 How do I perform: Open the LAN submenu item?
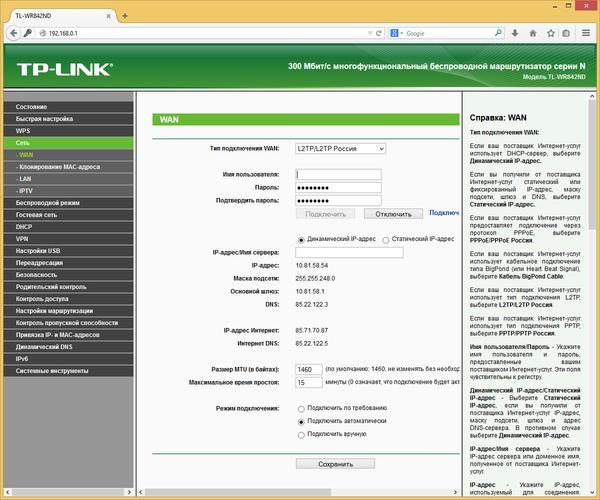tap(69, 179)
